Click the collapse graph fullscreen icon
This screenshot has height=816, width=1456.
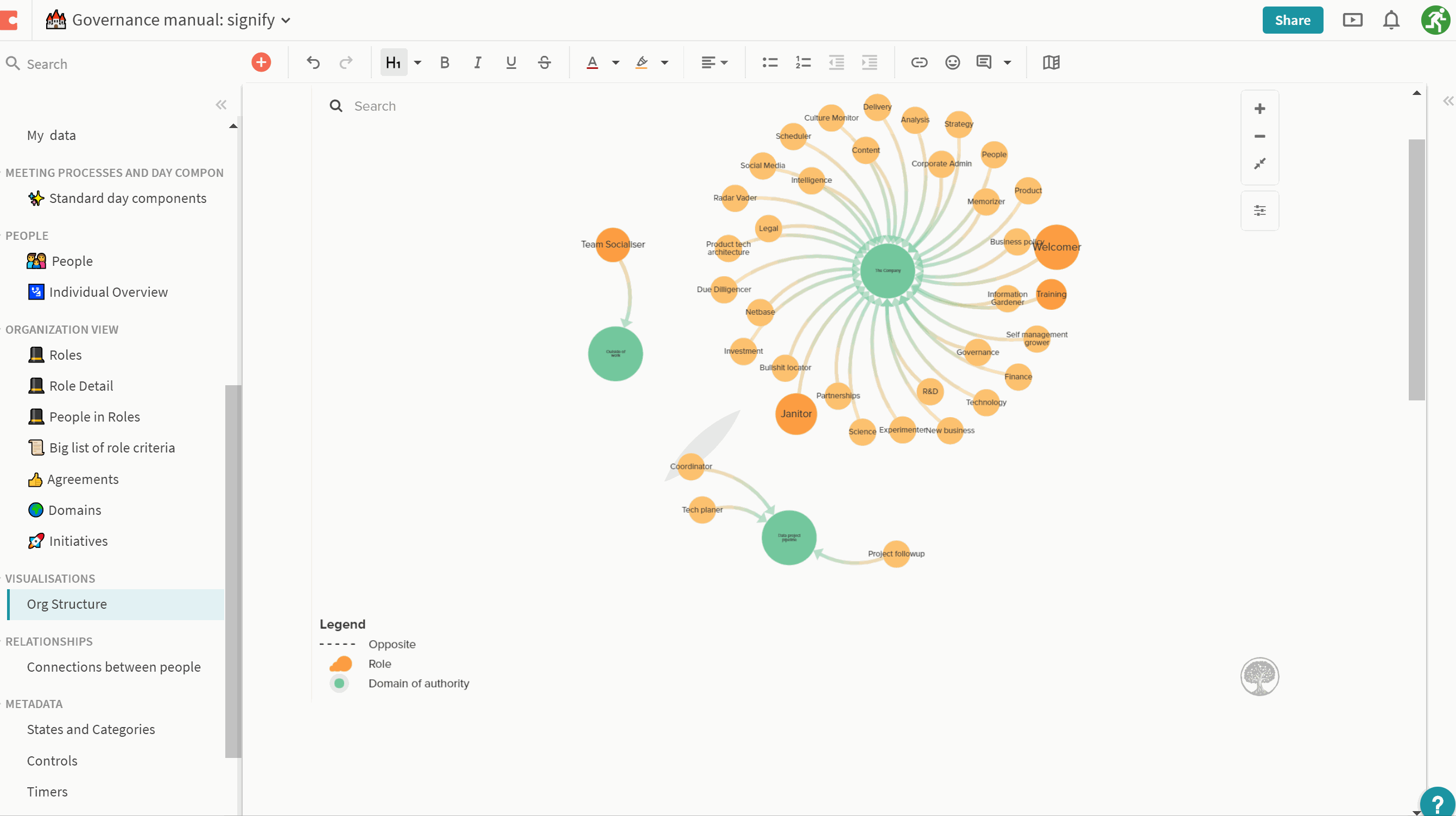1259,164
